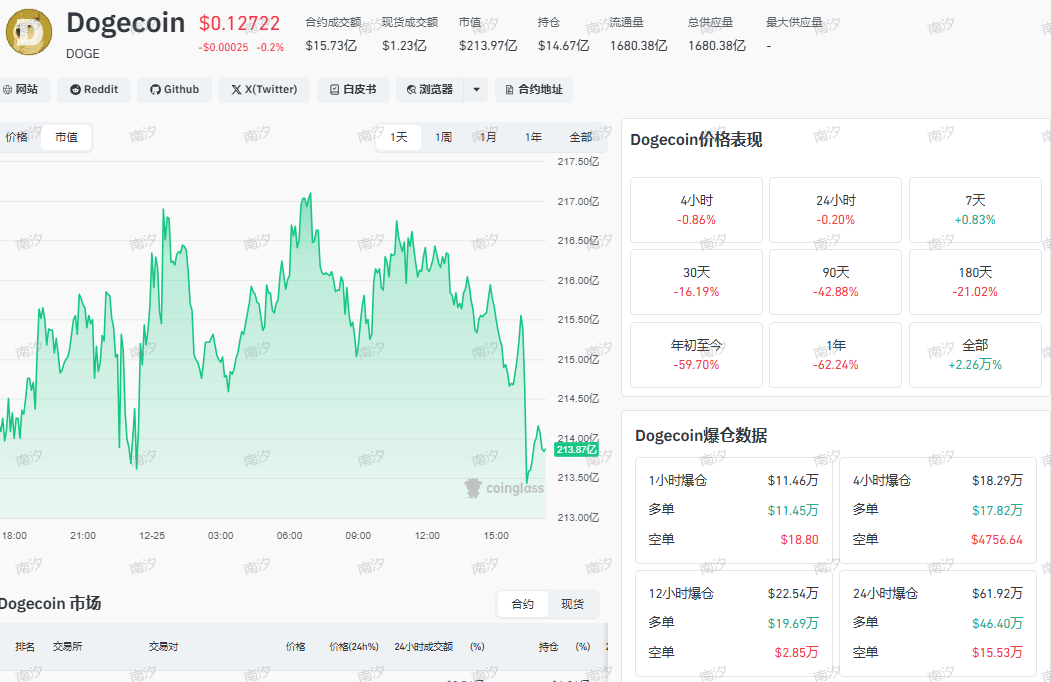
Task: Click the Dogecoin爆仓数据 heading
Action: coord(701,435)
